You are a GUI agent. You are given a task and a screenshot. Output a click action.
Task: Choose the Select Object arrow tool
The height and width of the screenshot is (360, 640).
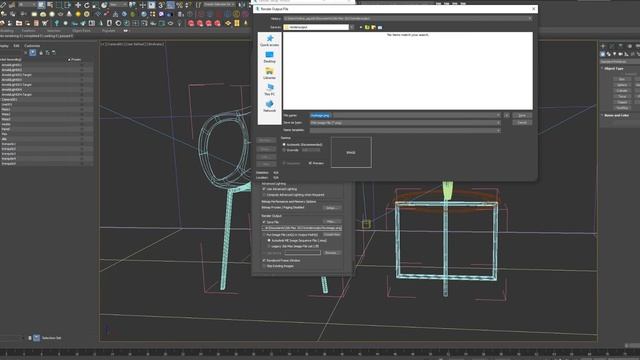[41, 5]
